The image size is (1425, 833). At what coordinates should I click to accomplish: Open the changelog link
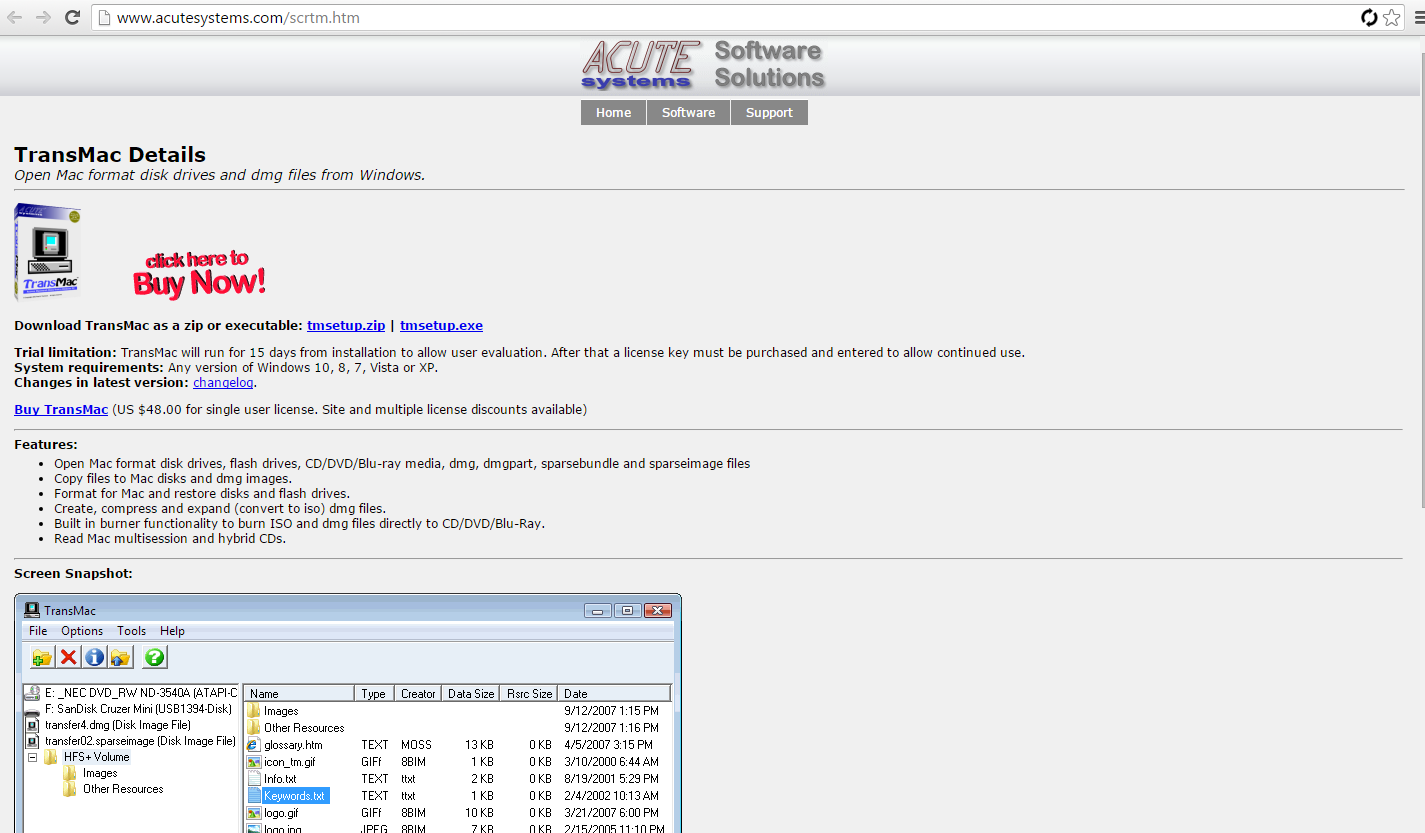224,382
